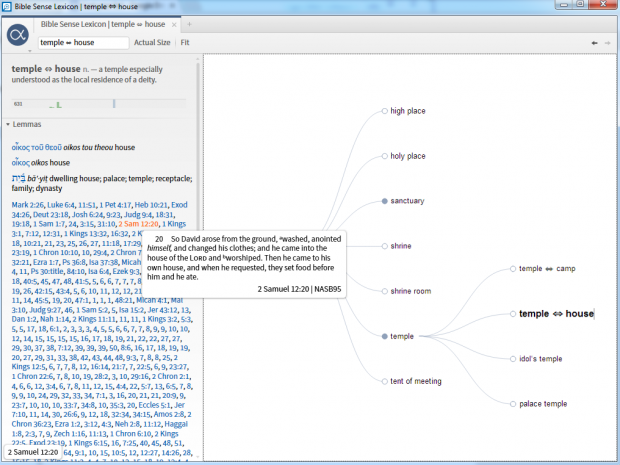Click the temple node circle in graph
Screen dimensions: 620x465
click(384, 336)
